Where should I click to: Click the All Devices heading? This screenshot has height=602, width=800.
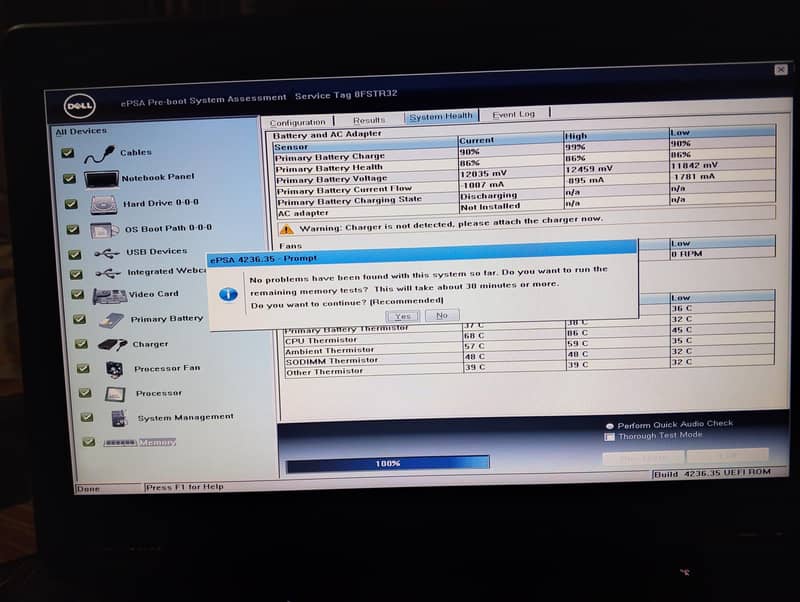[81, 132]
